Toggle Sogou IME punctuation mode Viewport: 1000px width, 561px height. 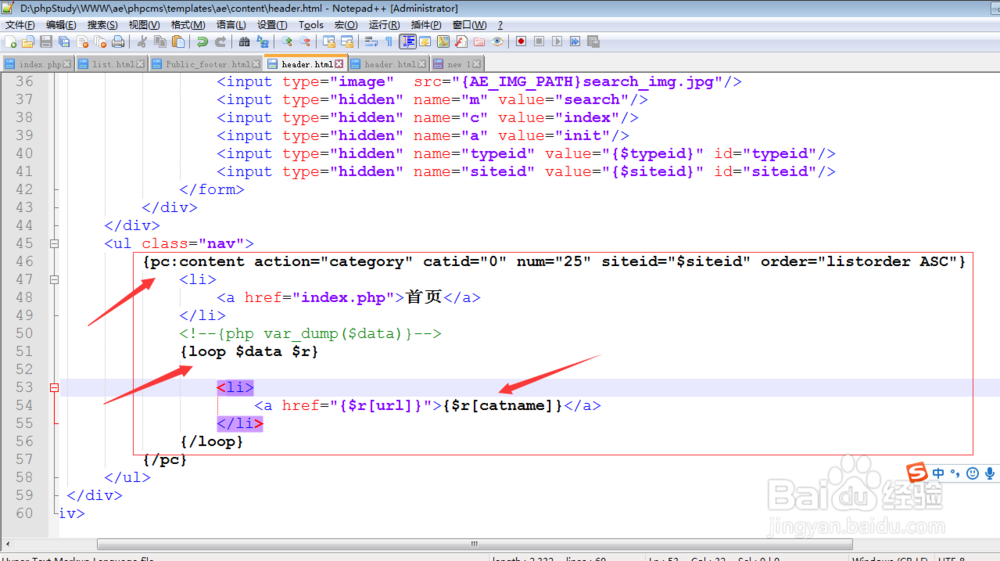pos(955,473)
